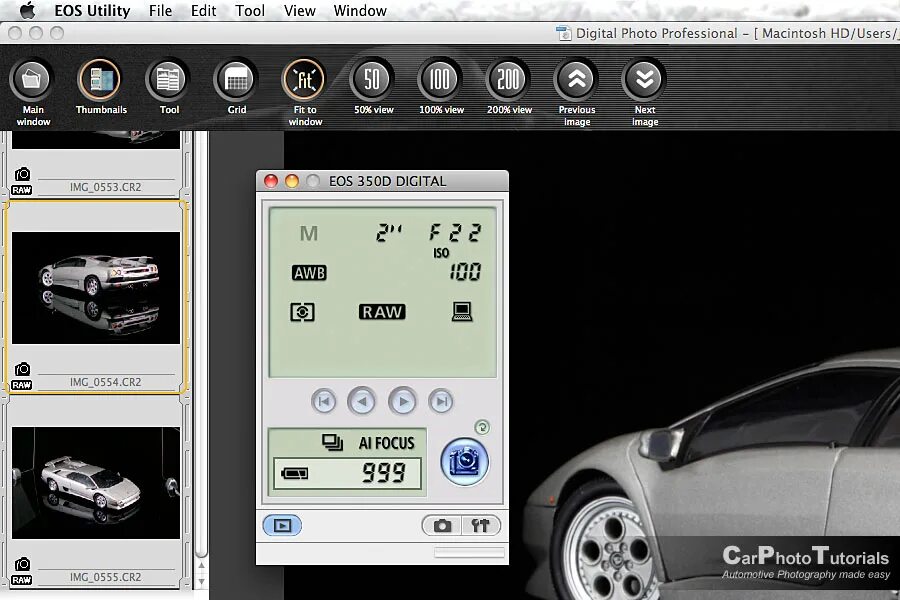The image size is (900, 600).
Task: Click the save-to-computer laptop icon
Action: [x=462, y=311]
